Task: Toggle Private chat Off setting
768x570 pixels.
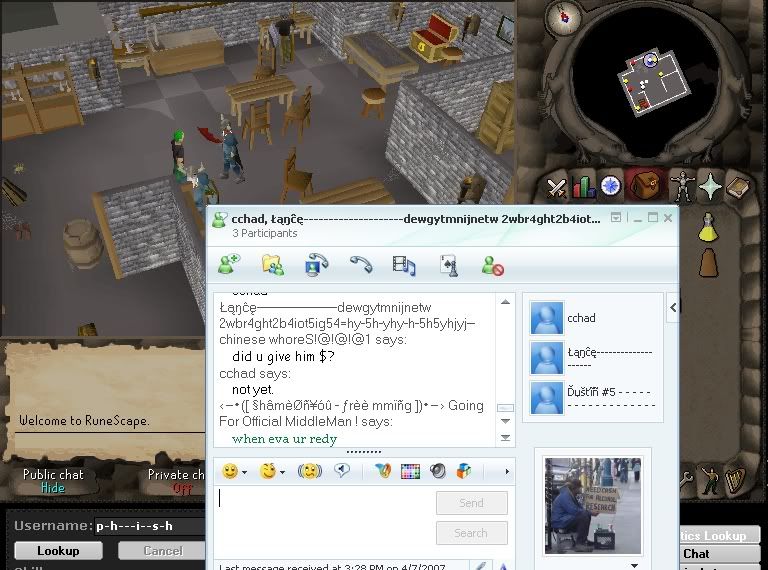Action: point(175,481)
